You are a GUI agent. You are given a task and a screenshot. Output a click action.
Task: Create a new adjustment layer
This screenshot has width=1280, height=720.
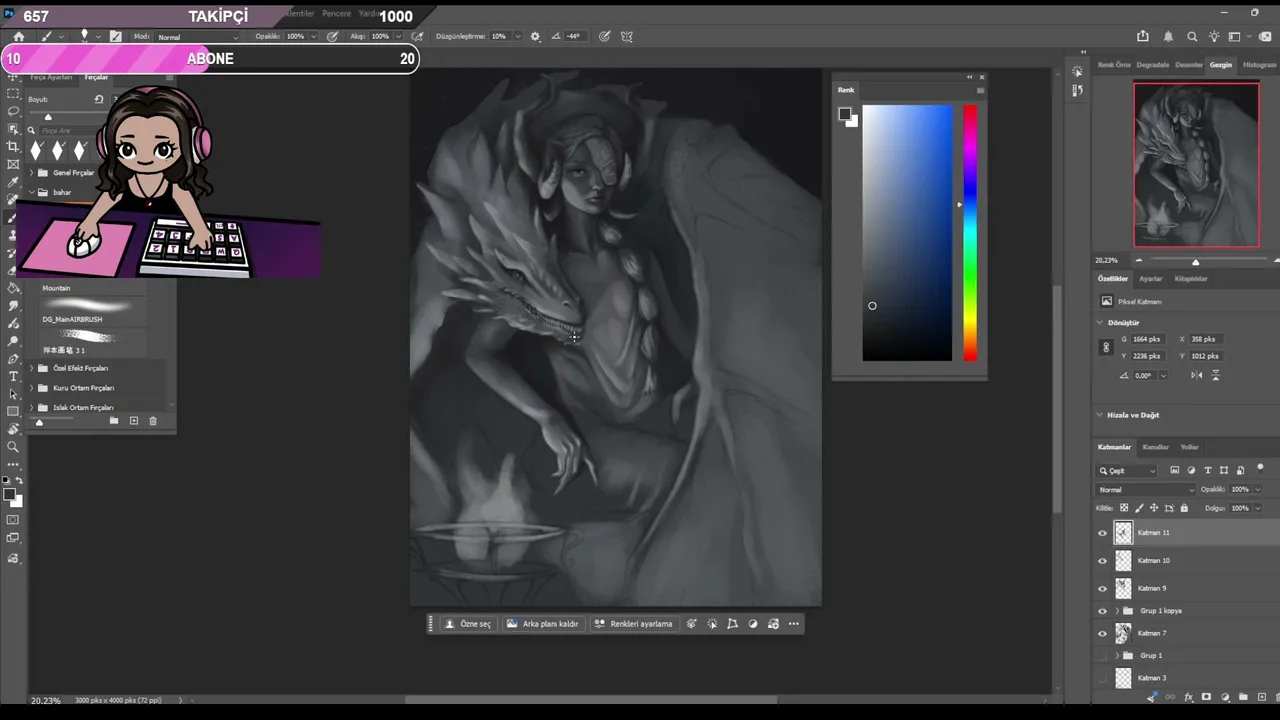click(1225, 697)
